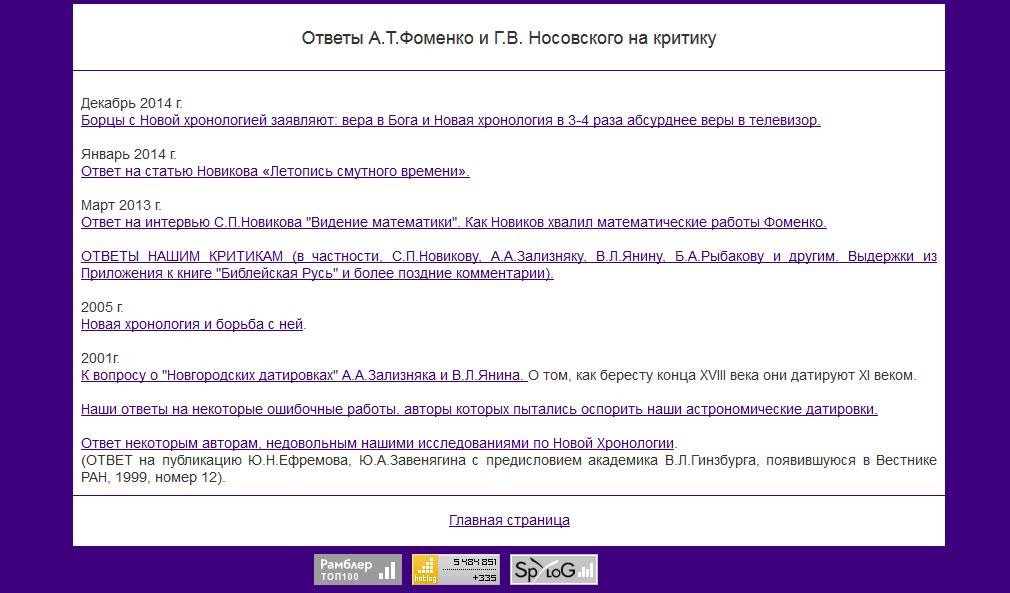Open link about Борцы с Новой хронологией

[x=450, y=120]
